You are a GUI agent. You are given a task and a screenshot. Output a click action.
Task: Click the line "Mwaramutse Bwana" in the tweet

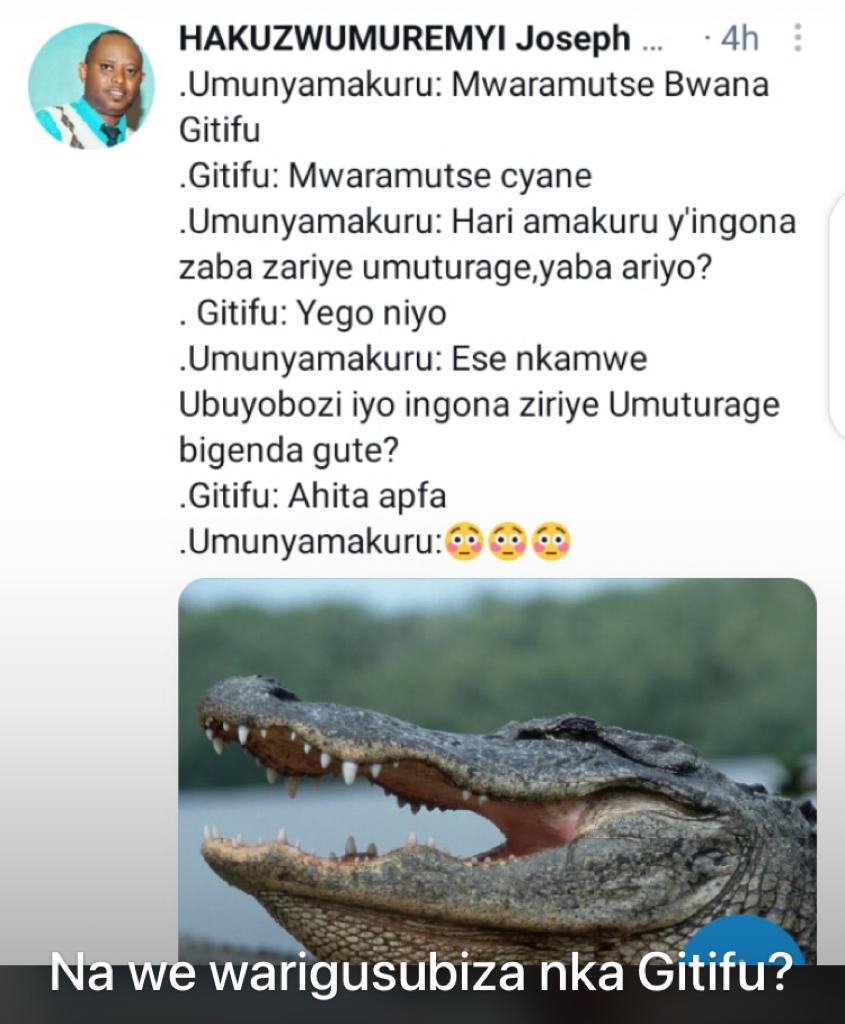[x=473, y=85]
